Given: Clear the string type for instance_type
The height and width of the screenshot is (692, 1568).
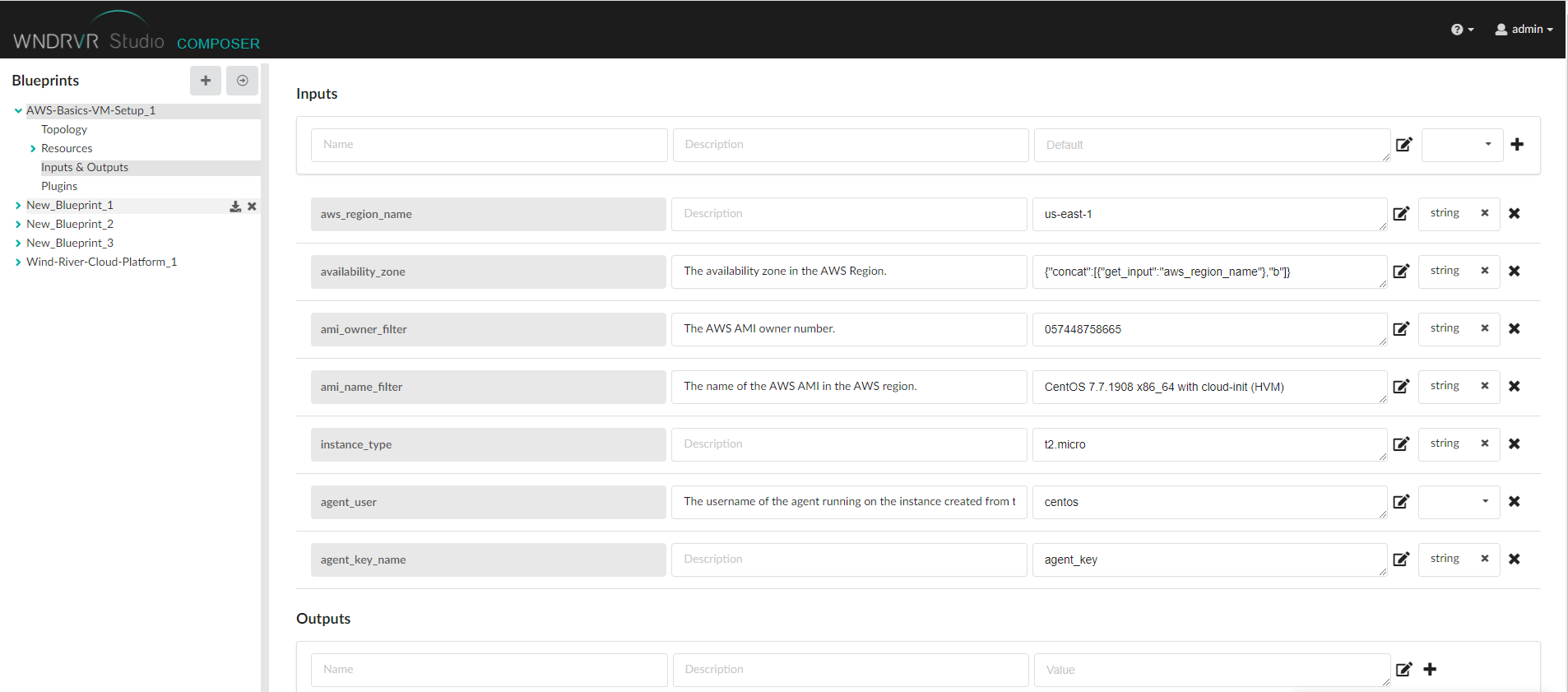Looking at the screenshot, I should [x=1485, y=444].
